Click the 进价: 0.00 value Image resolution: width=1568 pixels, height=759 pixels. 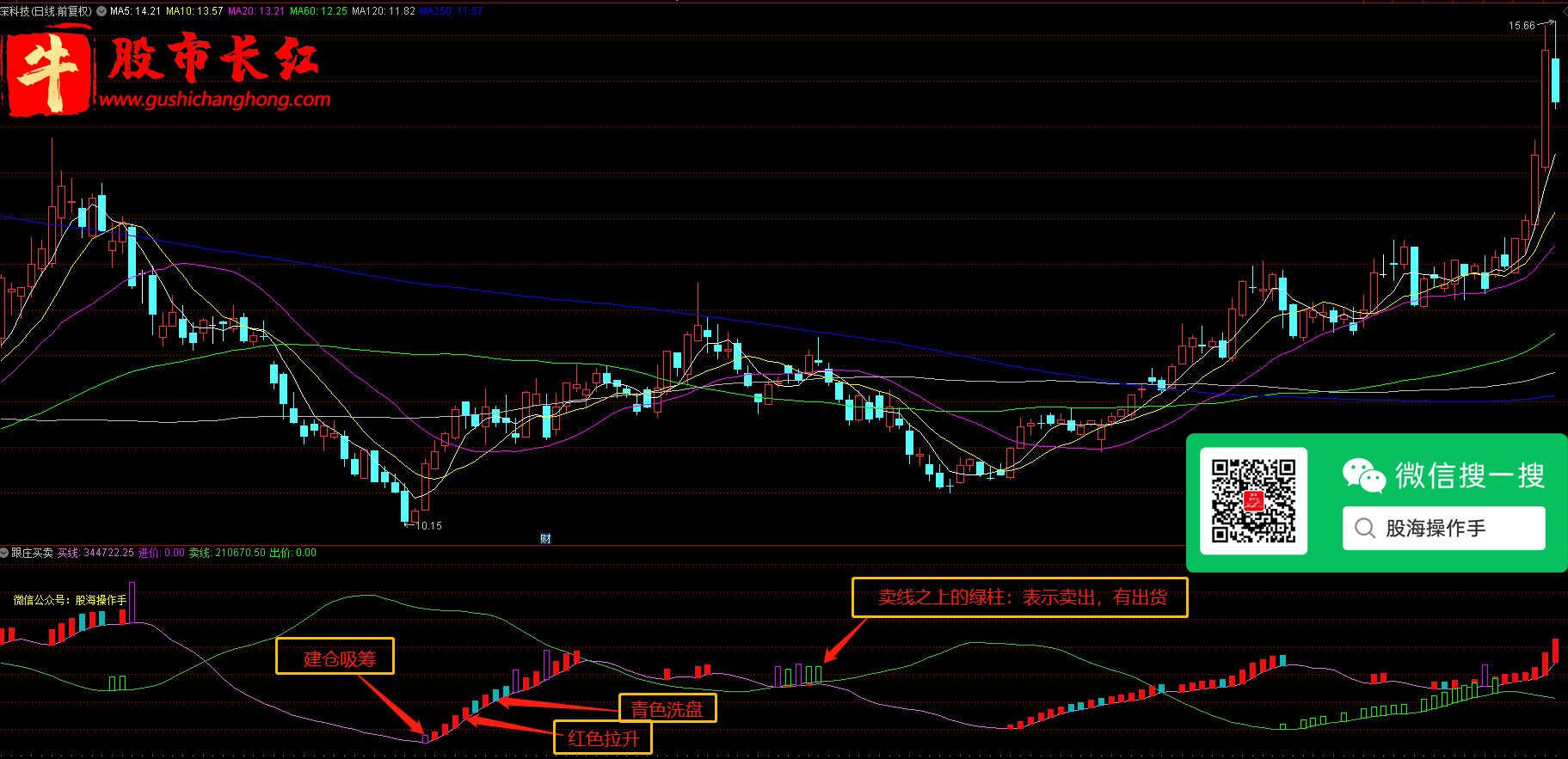[x=162, y=553]
